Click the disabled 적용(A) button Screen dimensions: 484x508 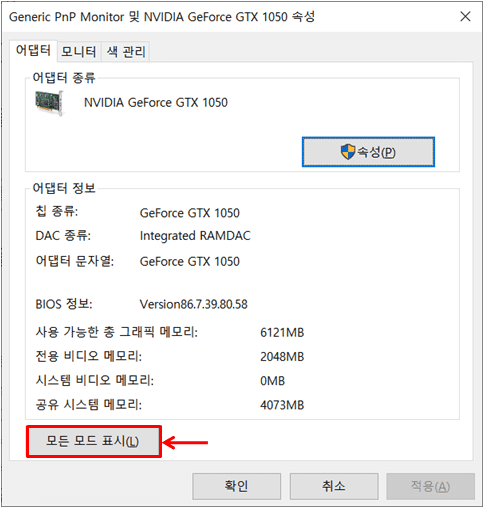coord(430,486)
